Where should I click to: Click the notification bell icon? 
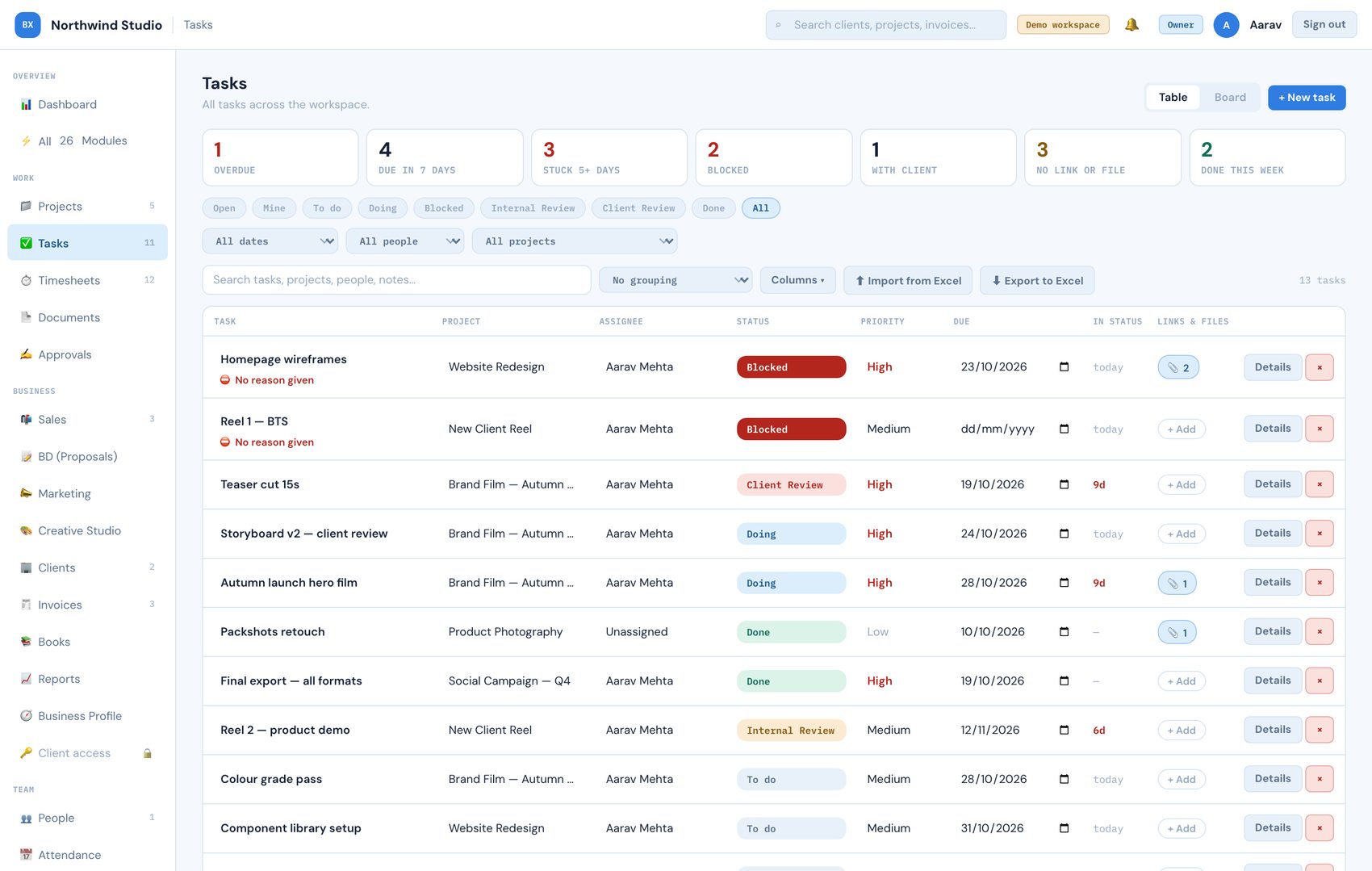click(x=1131, y=25)
